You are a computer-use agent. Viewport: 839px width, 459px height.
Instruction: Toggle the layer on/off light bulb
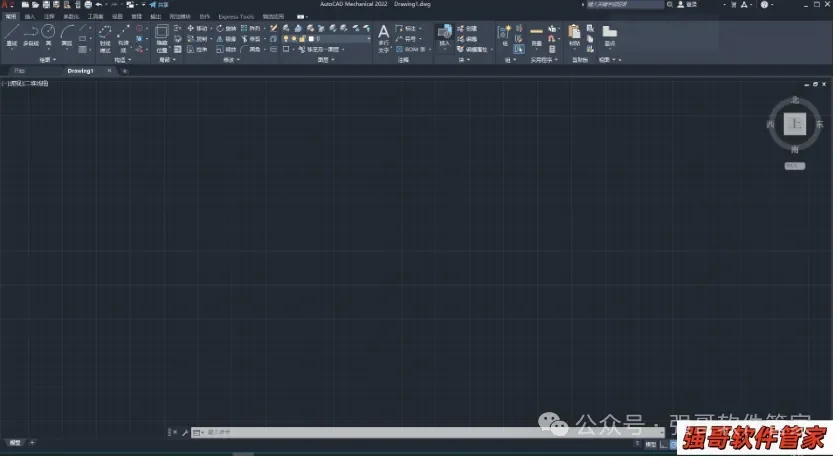(286, 39)
